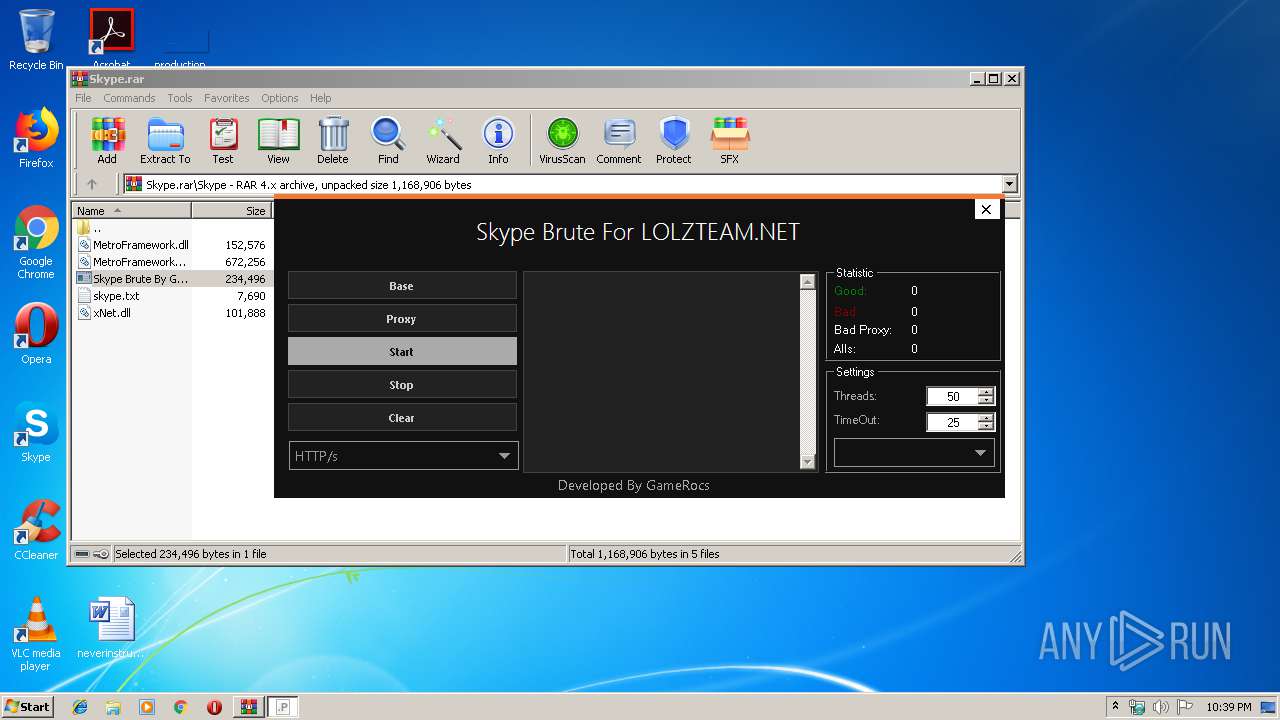The width and height of the screenshot is (1280, 720).
Task: Click the Threads number input field
Action: click(953, 396)
